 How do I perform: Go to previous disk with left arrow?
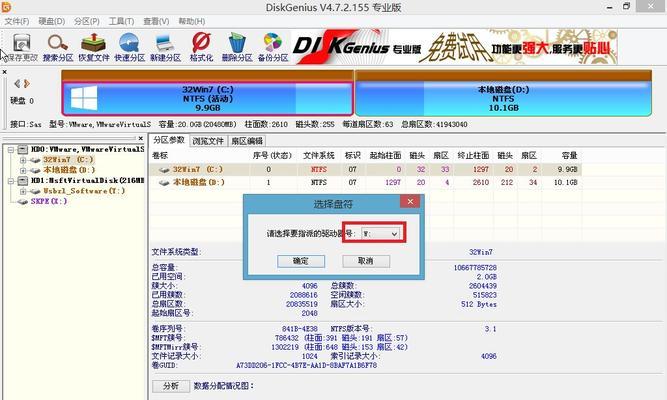pyautogui.click(x=17, y=83)
